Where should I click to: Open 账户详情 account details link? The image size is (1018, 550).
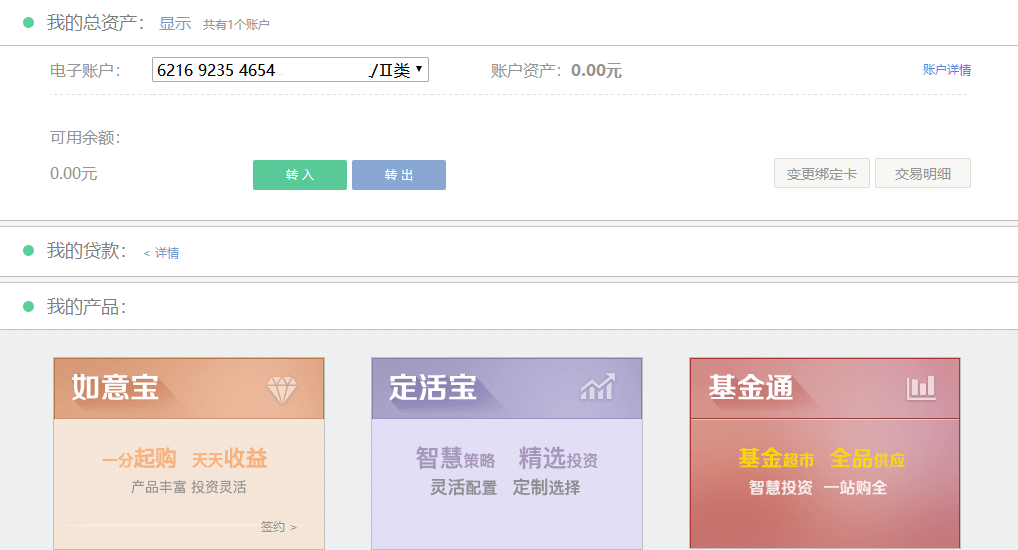[x=947, y=69]
